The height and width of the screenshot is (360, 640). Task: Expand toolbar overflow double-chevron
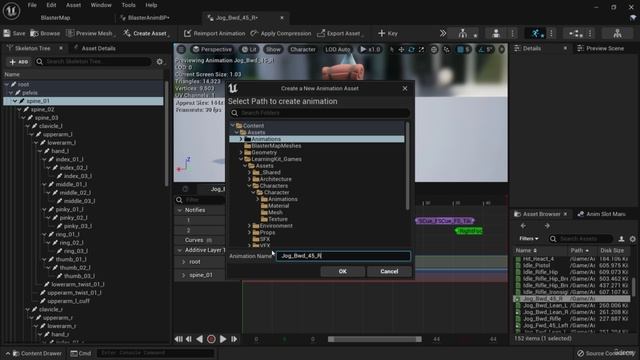click(x=443, y=33)
